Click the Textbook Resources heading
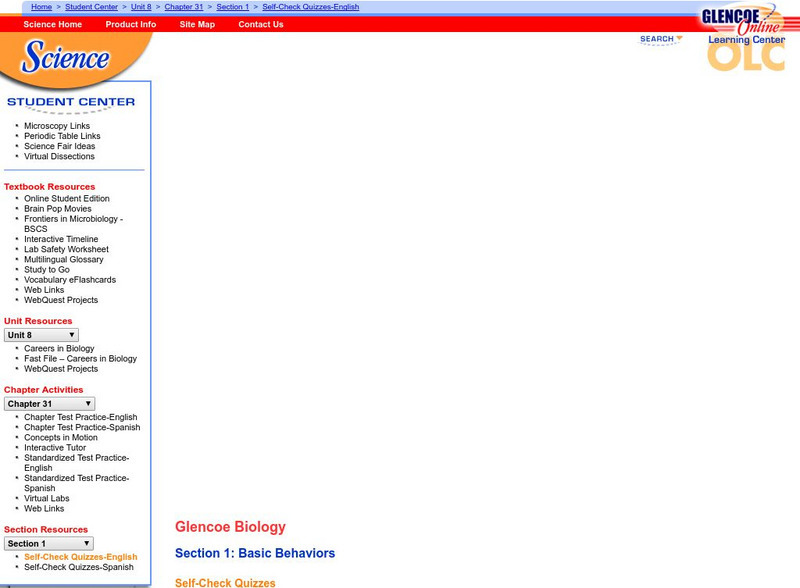Screen dimensions: 800x588 49,187
